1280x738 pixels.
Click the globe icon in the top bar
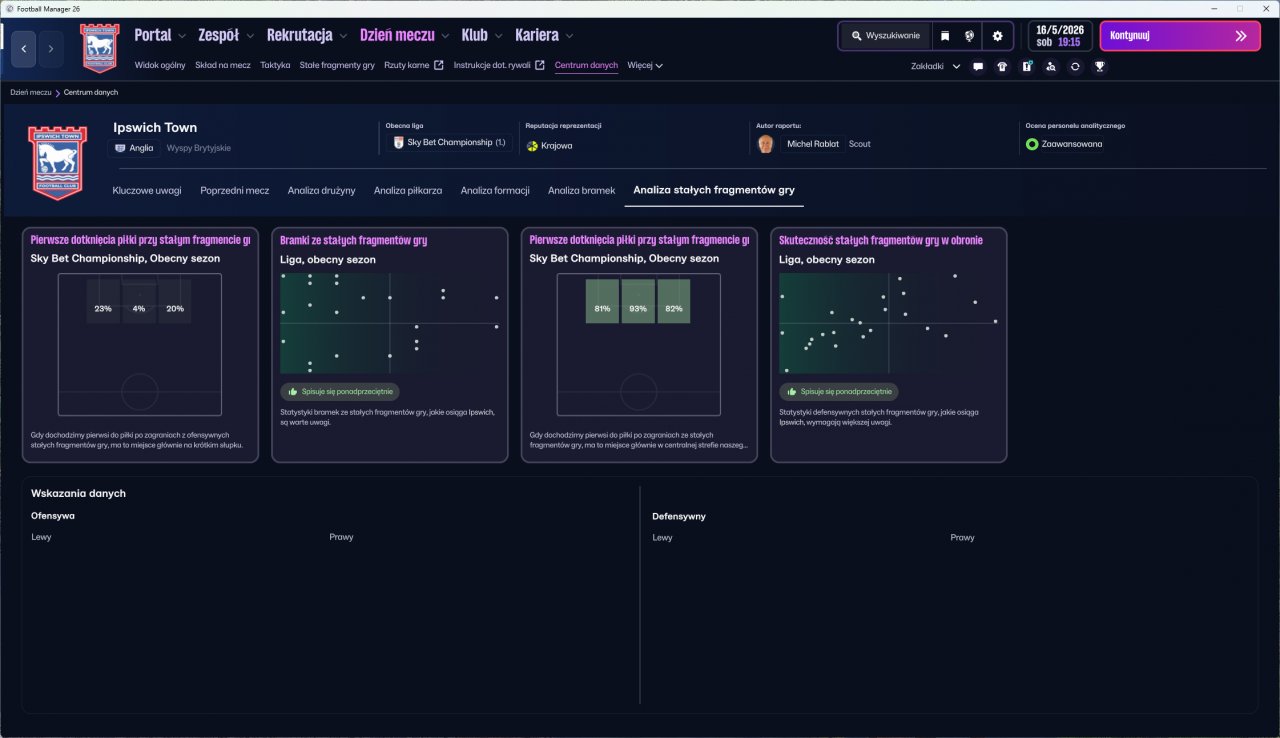pyautogui.click(x=970, y=36)
